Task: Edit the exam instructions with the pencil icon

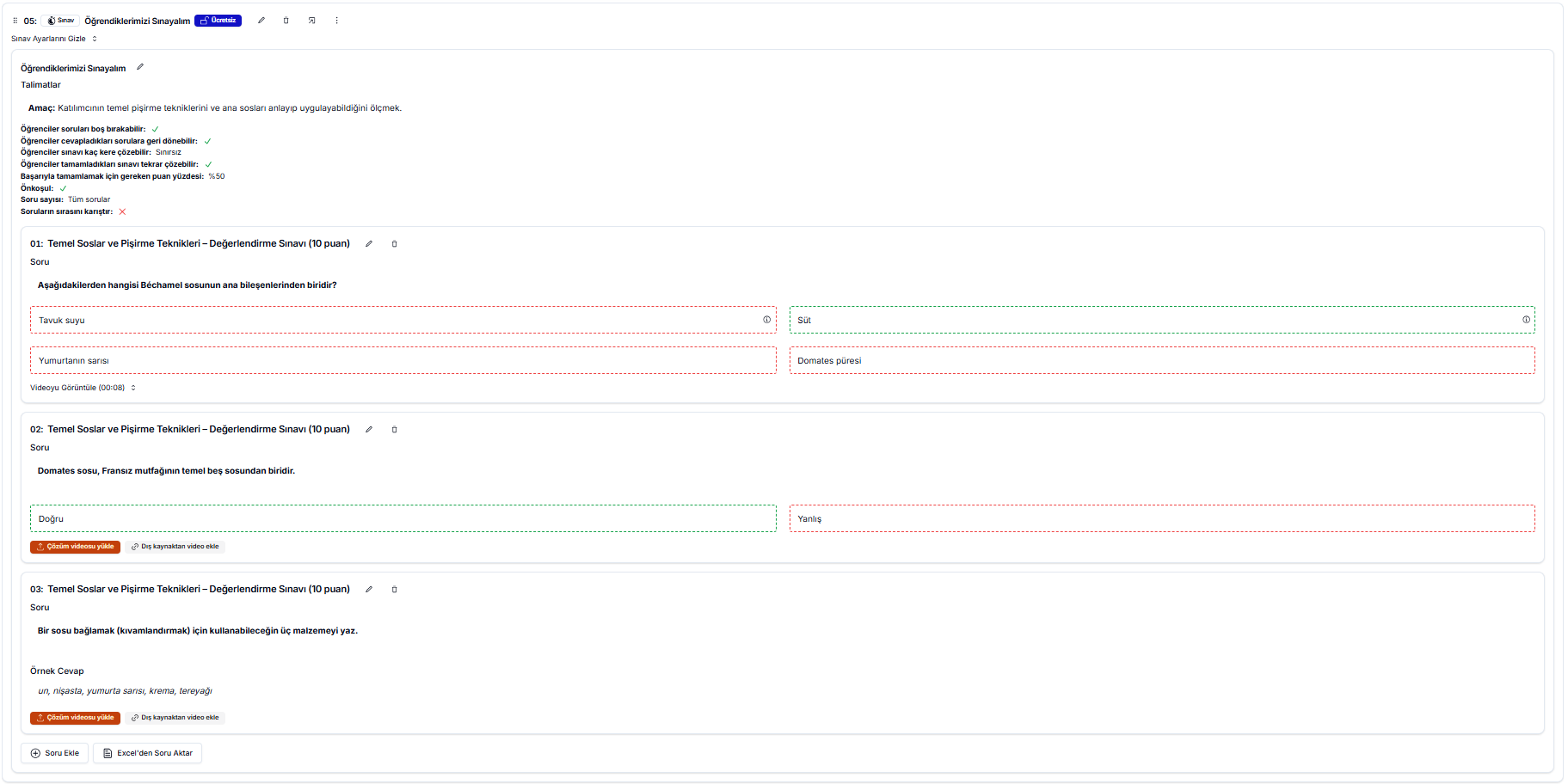Action: pyautogui.click(x=140, y=67)
